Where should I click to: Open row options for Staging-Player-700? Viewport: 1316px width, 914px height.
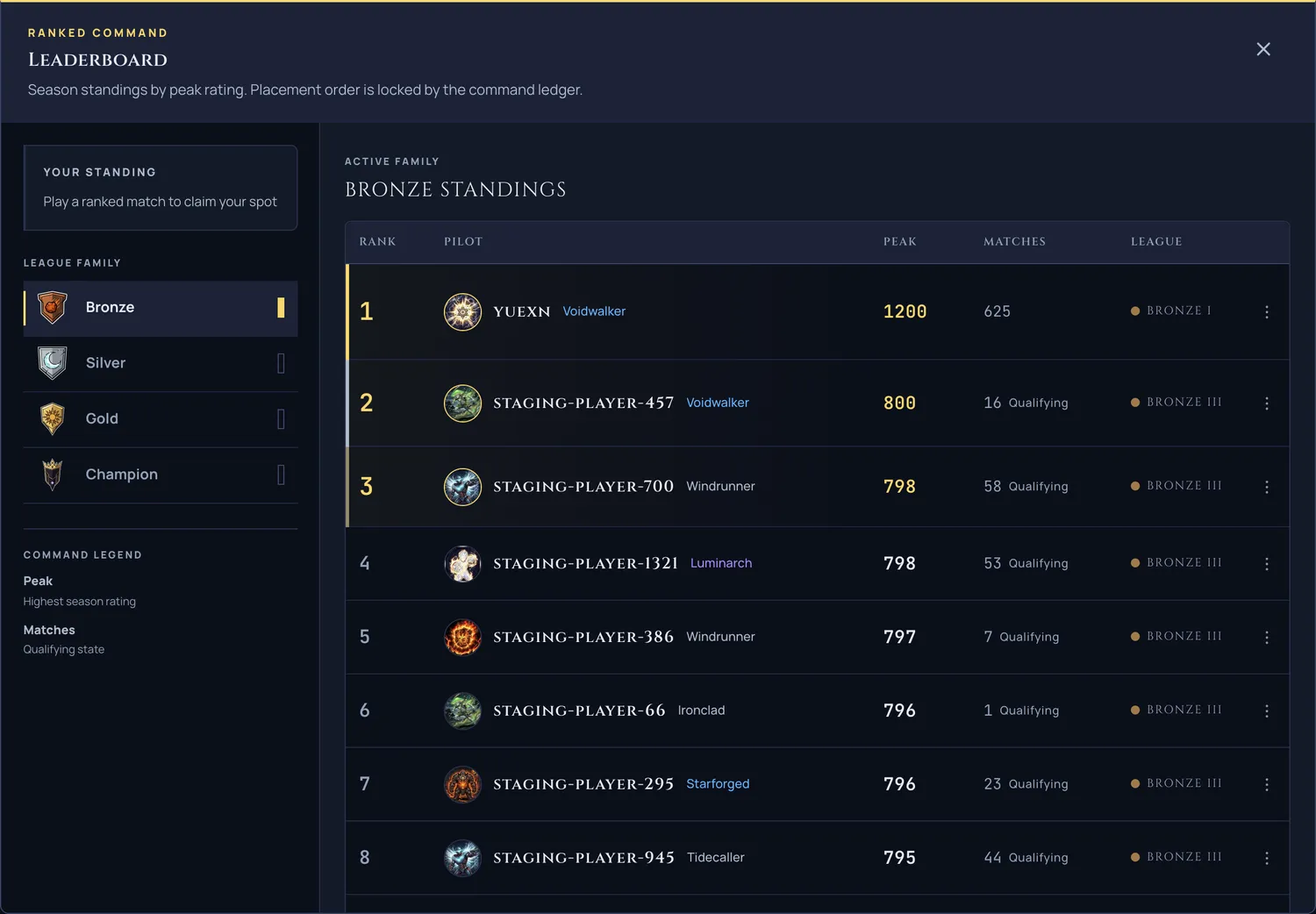point(1267,487)
